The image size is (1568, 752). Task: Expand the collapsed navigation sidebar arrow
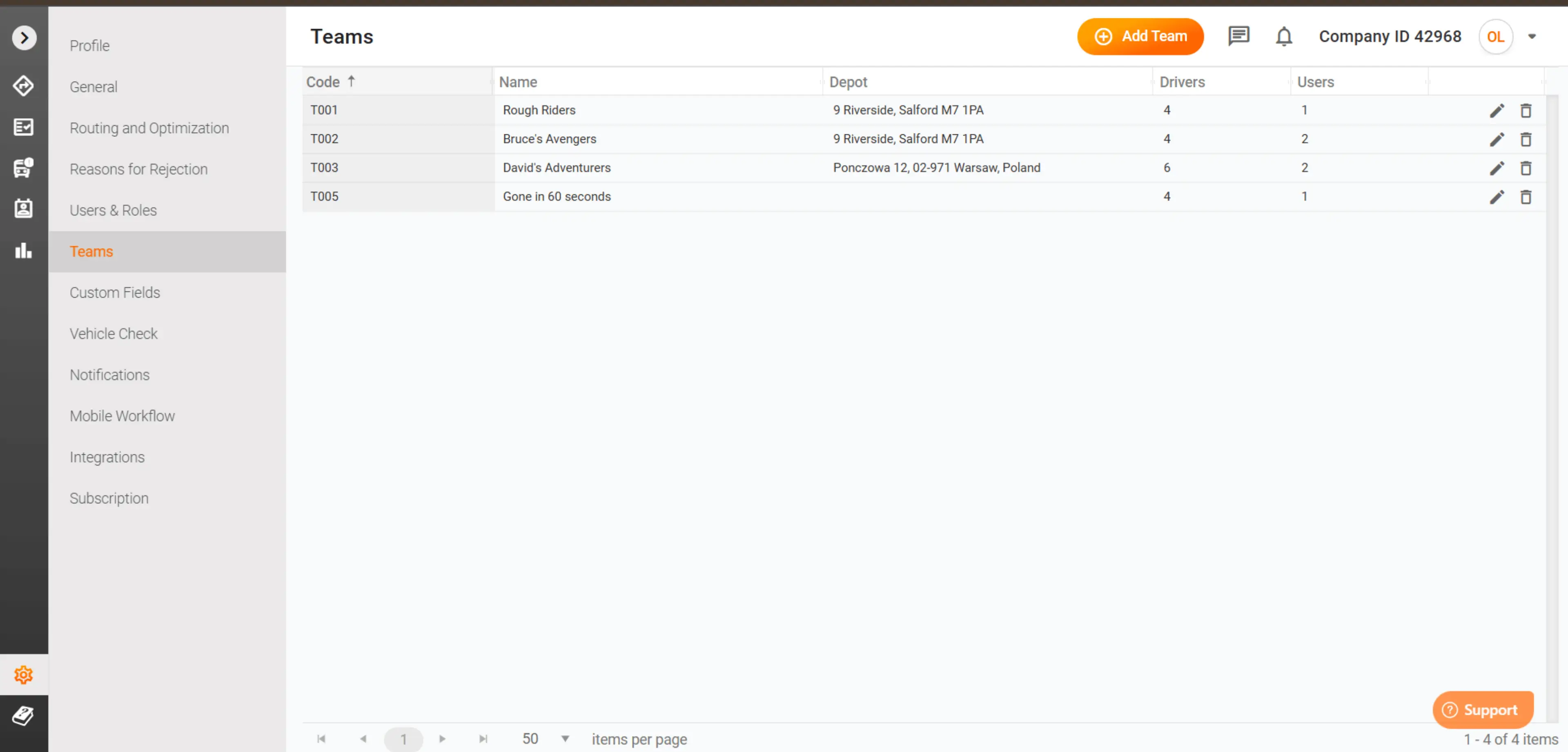click(24, 37)
